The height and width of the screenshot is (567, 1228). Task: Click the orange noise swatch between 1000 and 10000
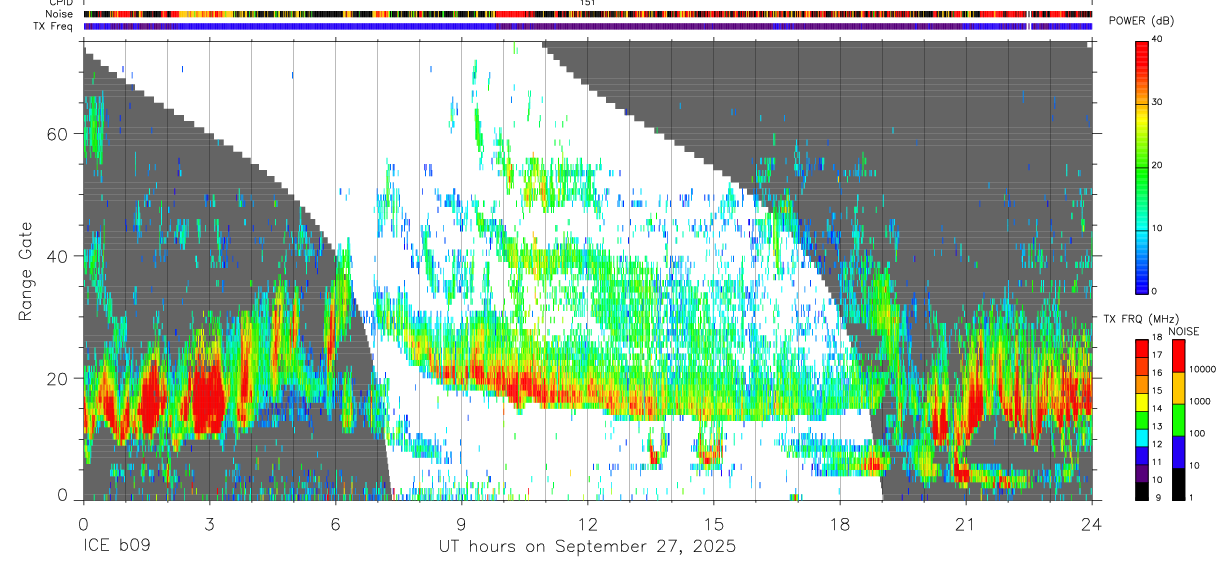click(x=1178, y=387)
